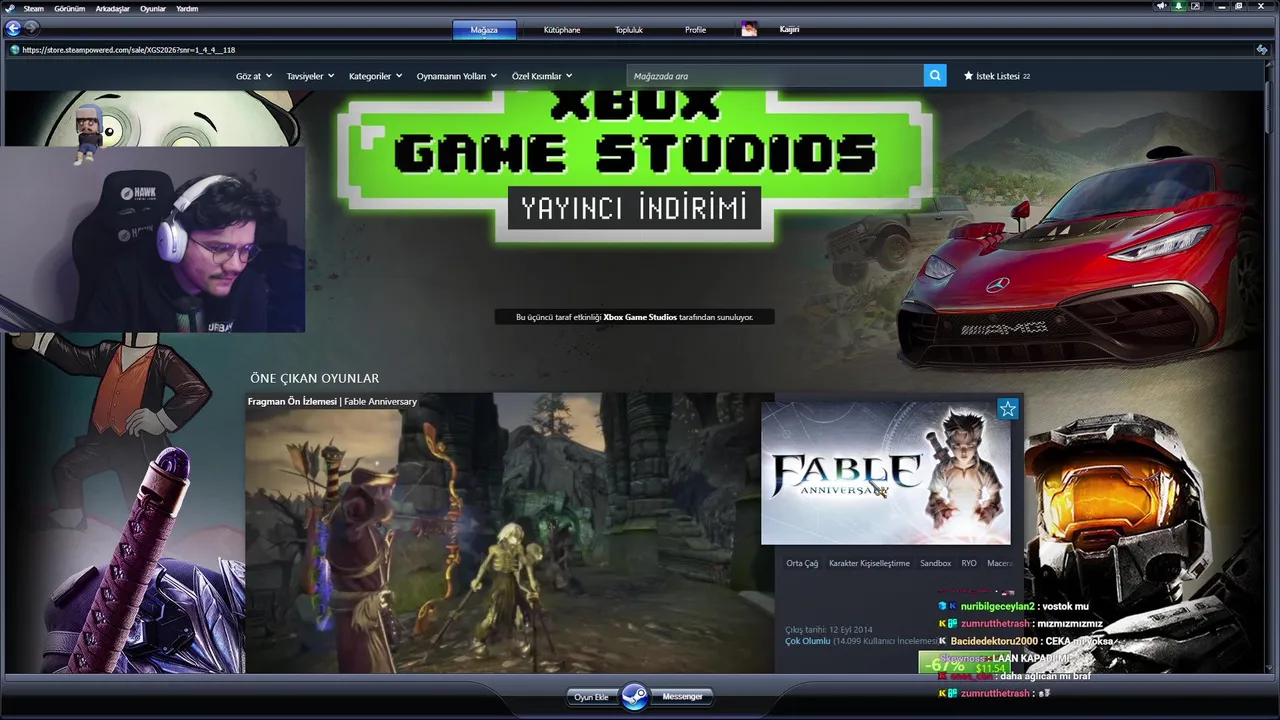Open İstek Listesi wishlist link
The width and height of the screenshot is (1280, 720).
coord(997,76)
